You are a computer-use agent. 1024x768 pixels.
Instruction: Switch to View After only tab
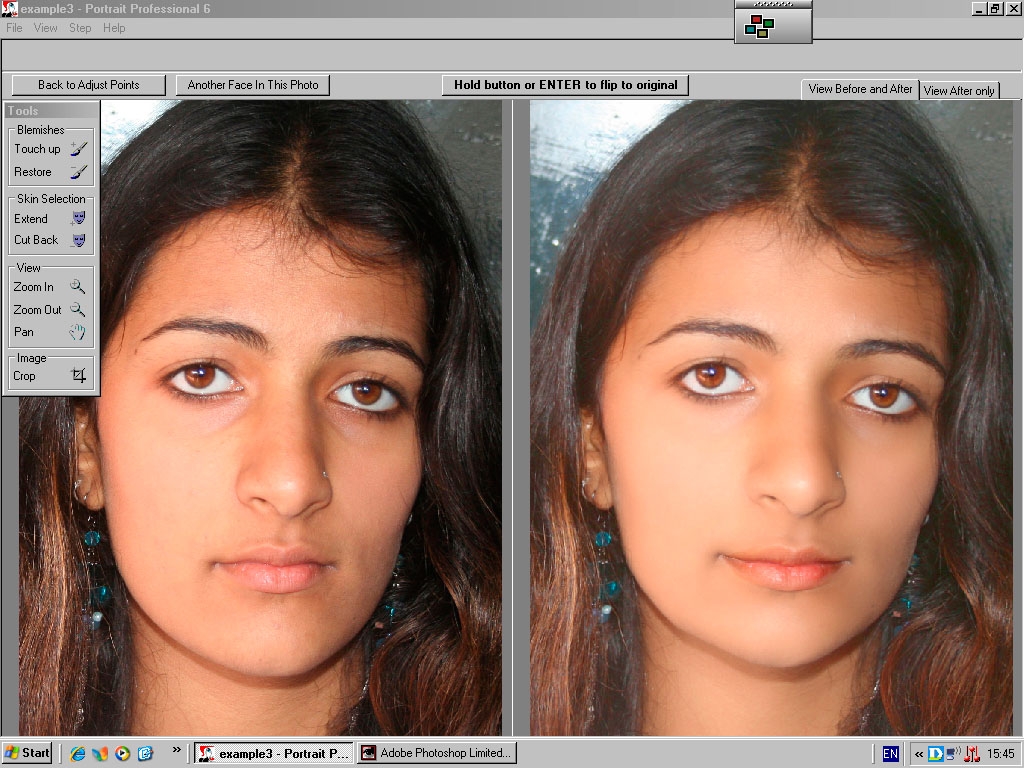point(959,91)
